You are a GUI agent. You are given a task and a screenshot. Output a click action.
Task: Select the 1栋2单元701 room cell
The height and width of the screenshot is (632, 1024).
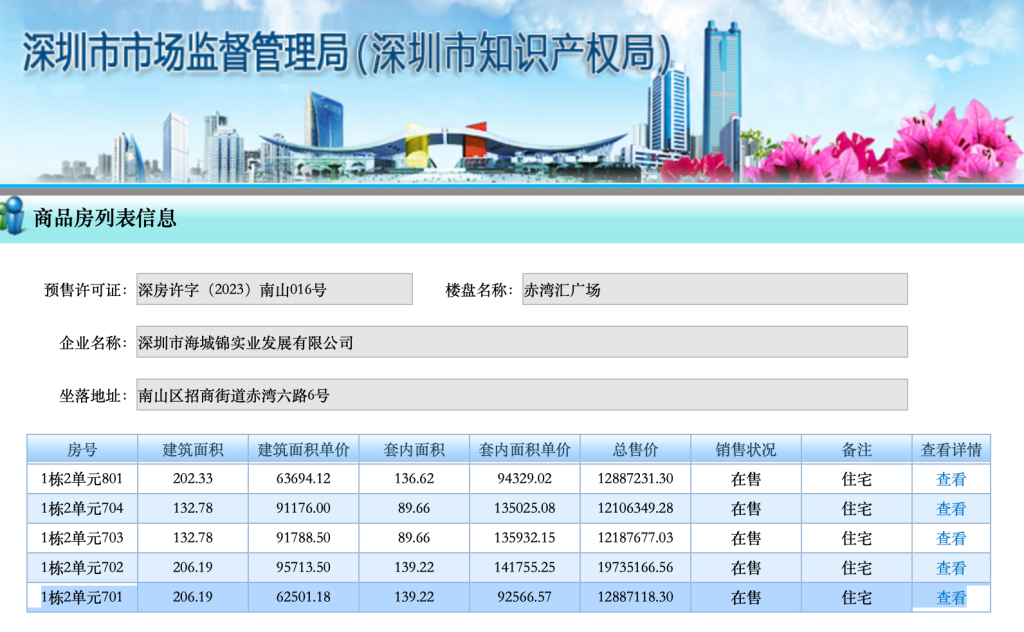pyautogui.click(x=82, y=598)
